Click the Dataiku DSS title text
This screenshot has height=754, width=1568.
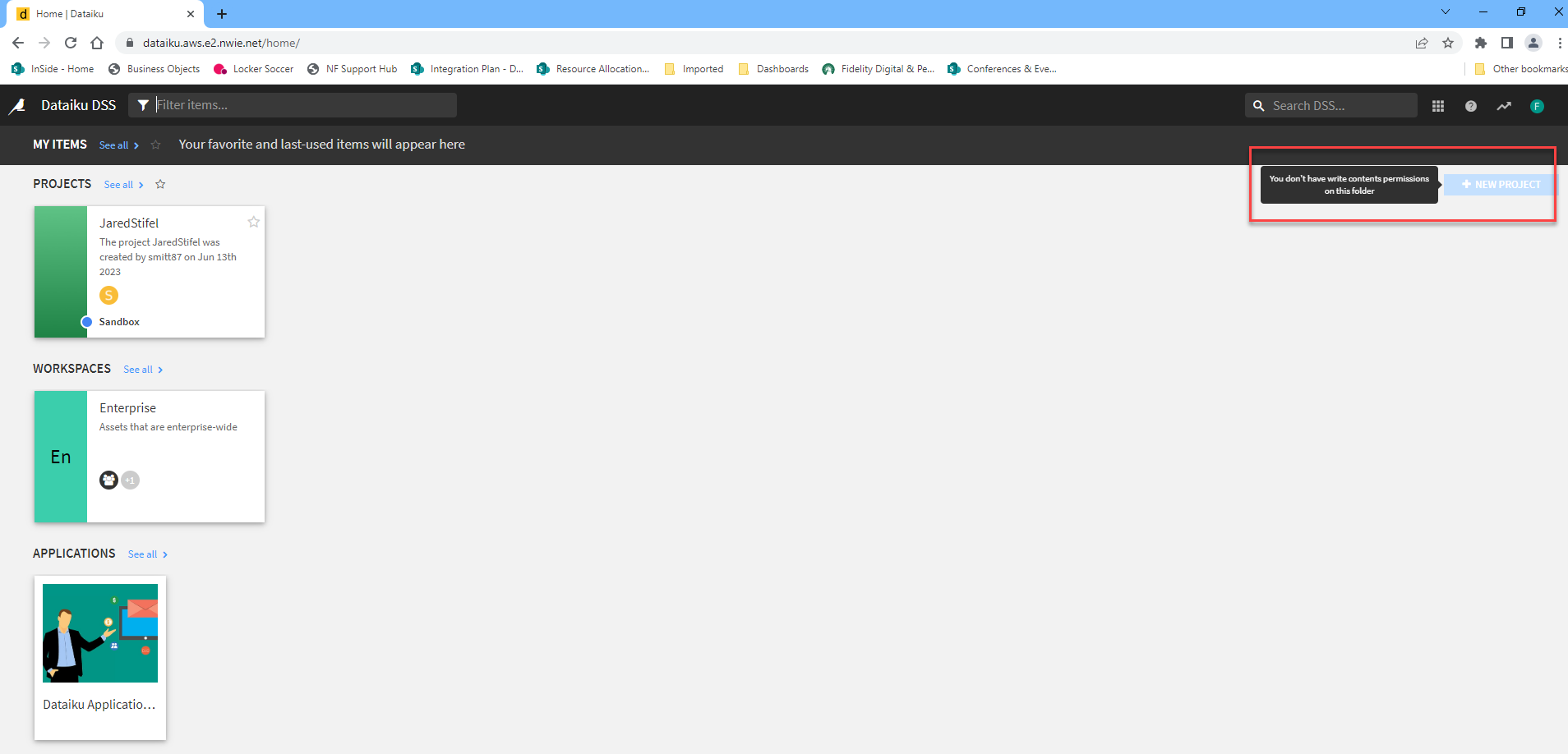pyautogui.click(x=79, y=105)
